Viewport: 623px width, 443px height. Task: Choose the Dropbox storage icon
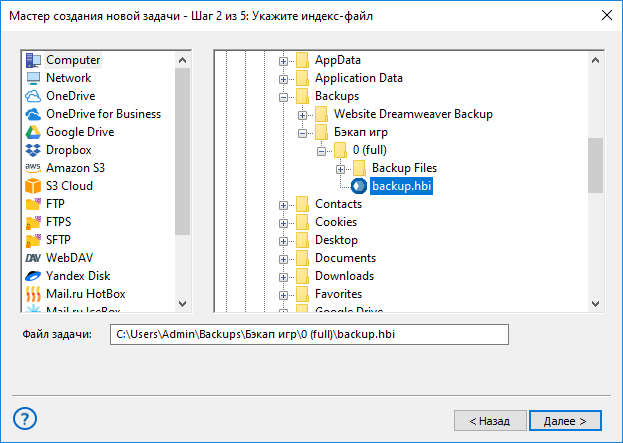(x=33, y=150)
